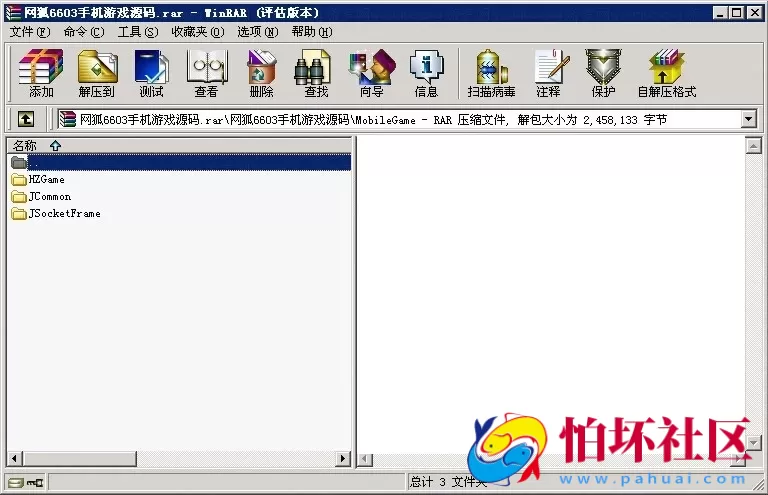Open the 文件(F) menu
Screen dimensions: 768x495
[x=30, y=32]
